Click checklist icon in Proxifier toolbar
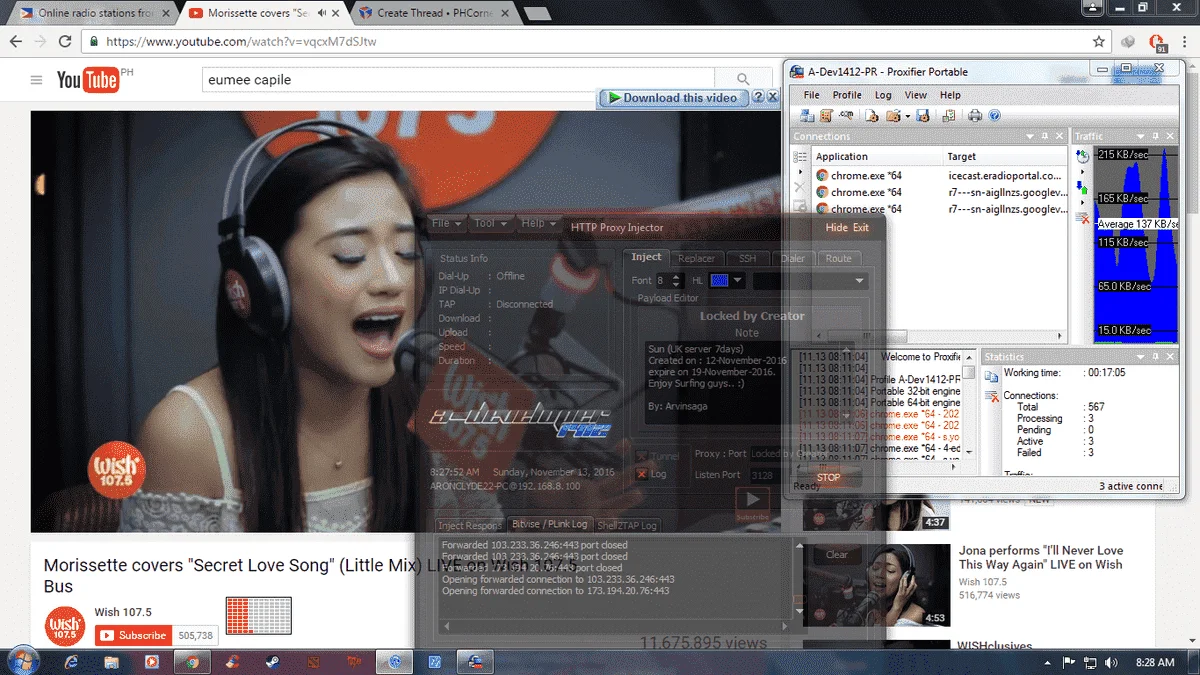1200x675 pixels. (949, 116)
